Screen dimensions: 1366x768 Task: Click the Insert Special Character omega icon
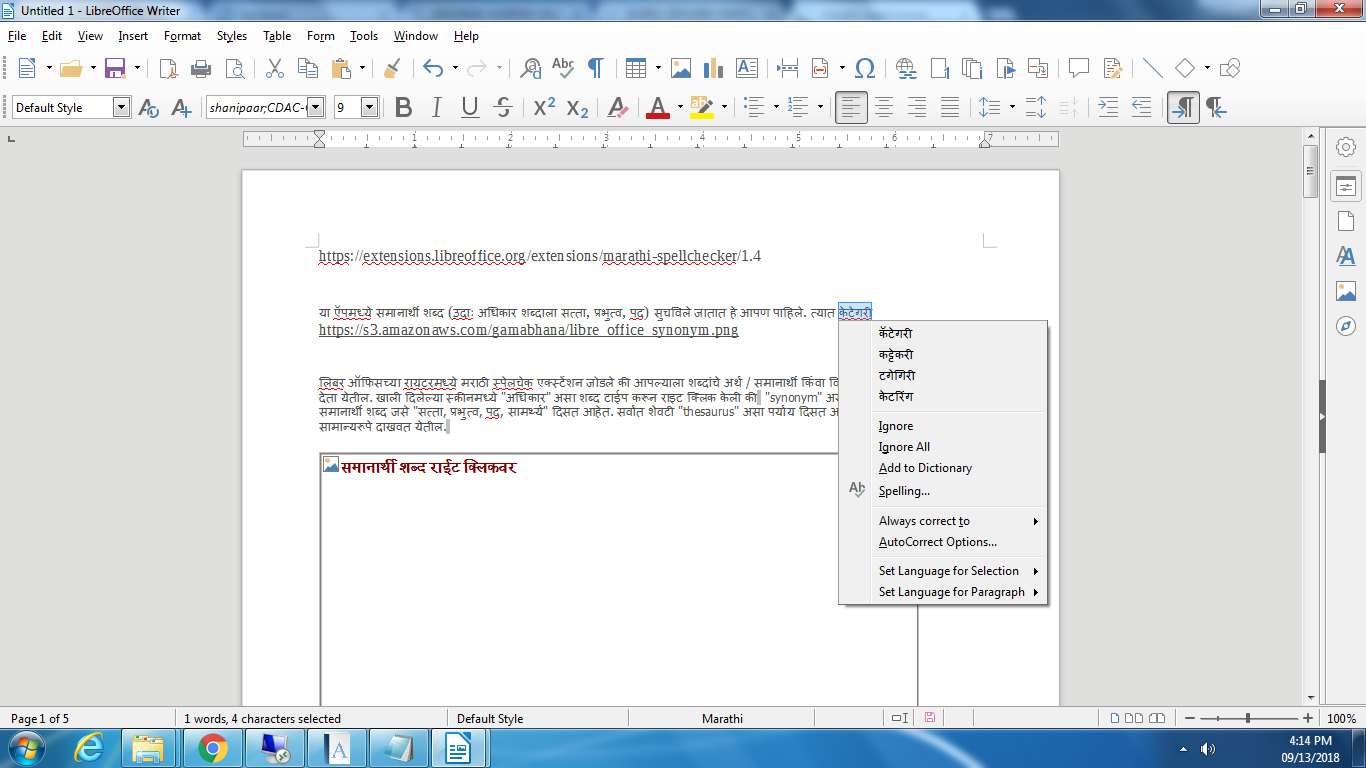click(866, 68)
